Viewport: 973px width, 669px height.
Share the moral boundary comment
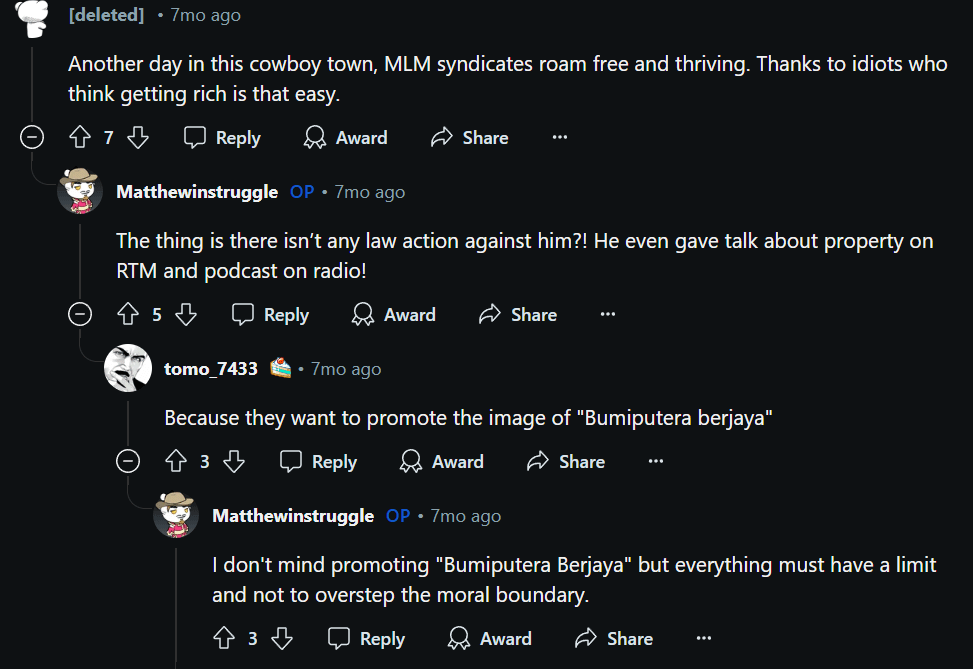coord(615,639)
